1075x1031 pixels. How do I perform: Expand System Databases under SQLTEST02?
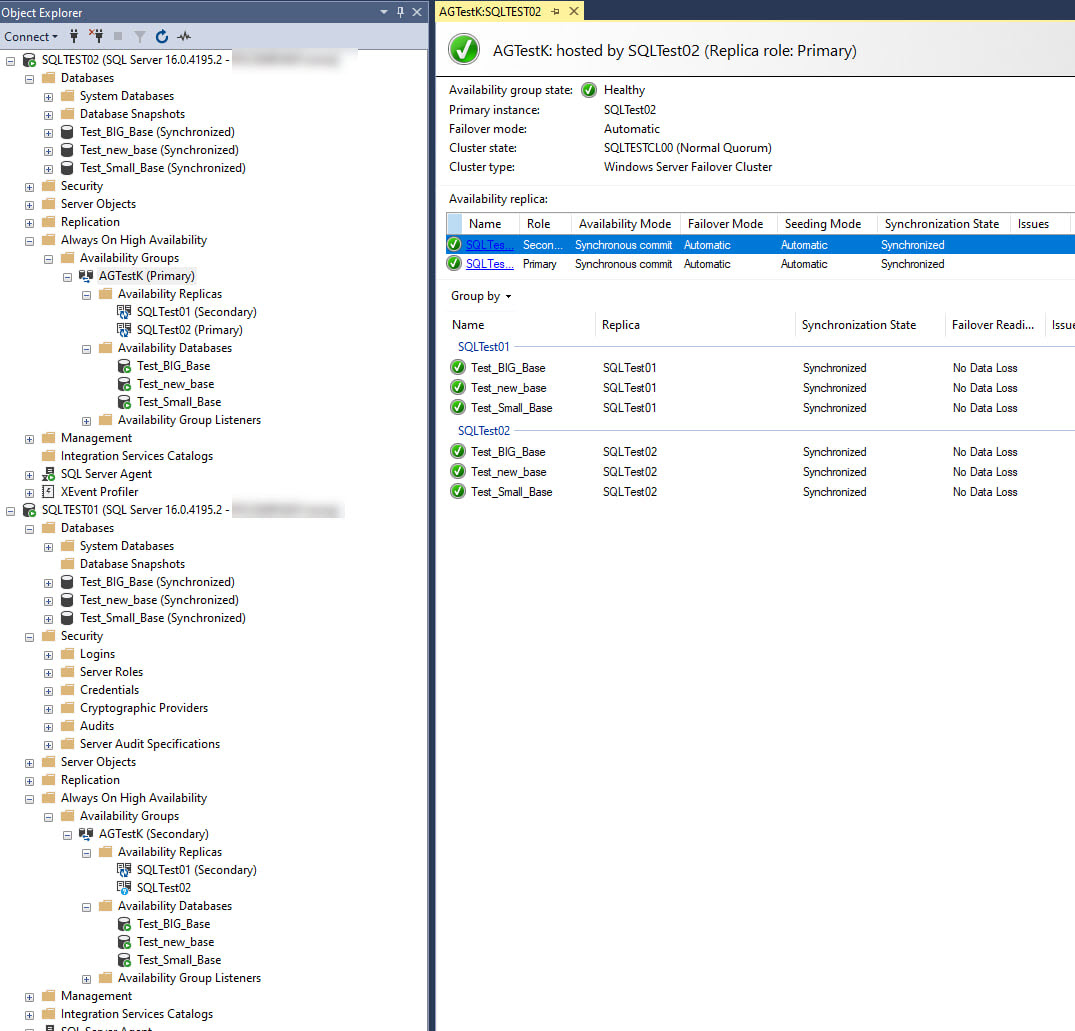coord(49,97)
